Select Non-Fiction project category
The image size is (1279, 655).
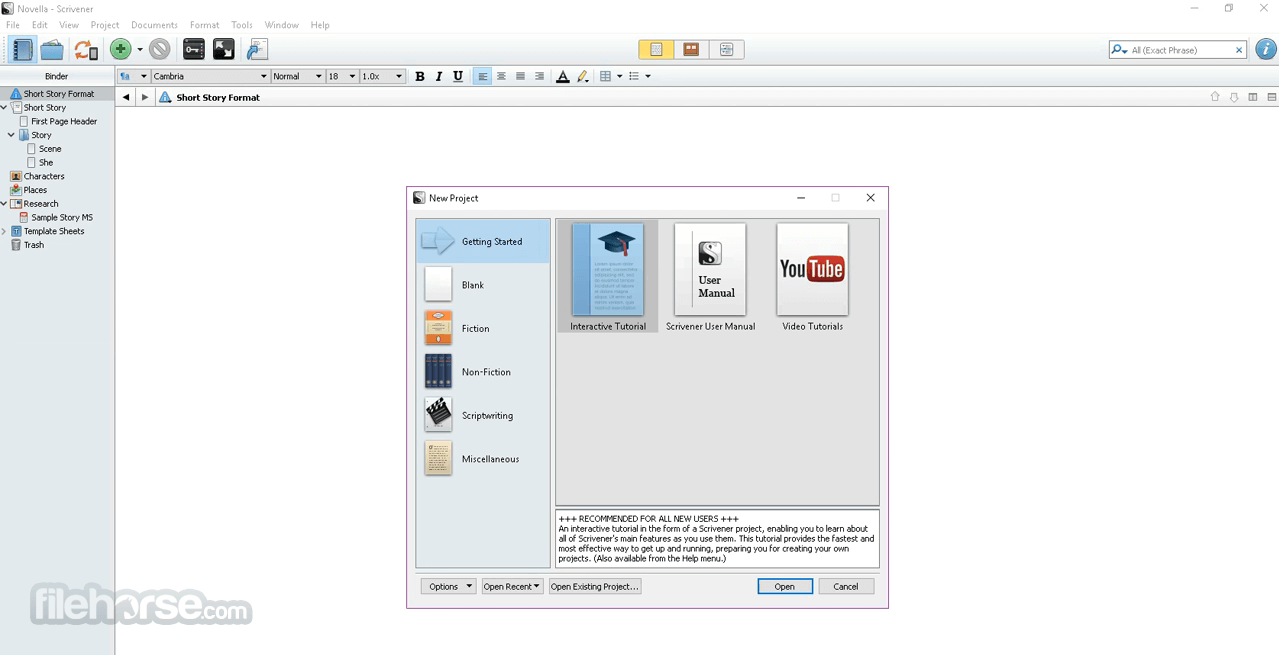[483, 372]
